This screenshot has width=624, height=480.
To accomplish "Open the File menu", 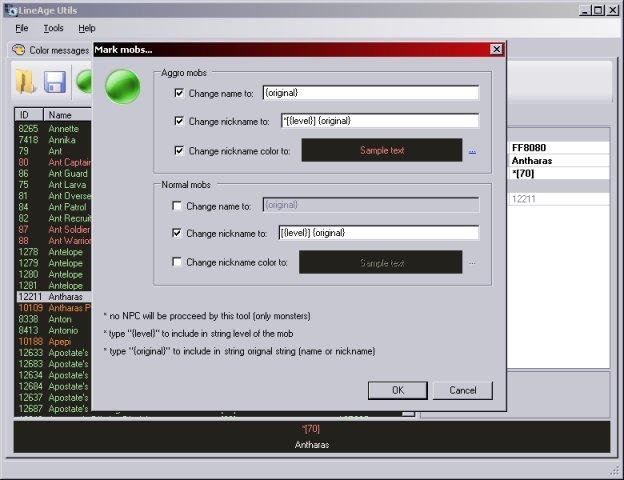I will click(22, 28).
